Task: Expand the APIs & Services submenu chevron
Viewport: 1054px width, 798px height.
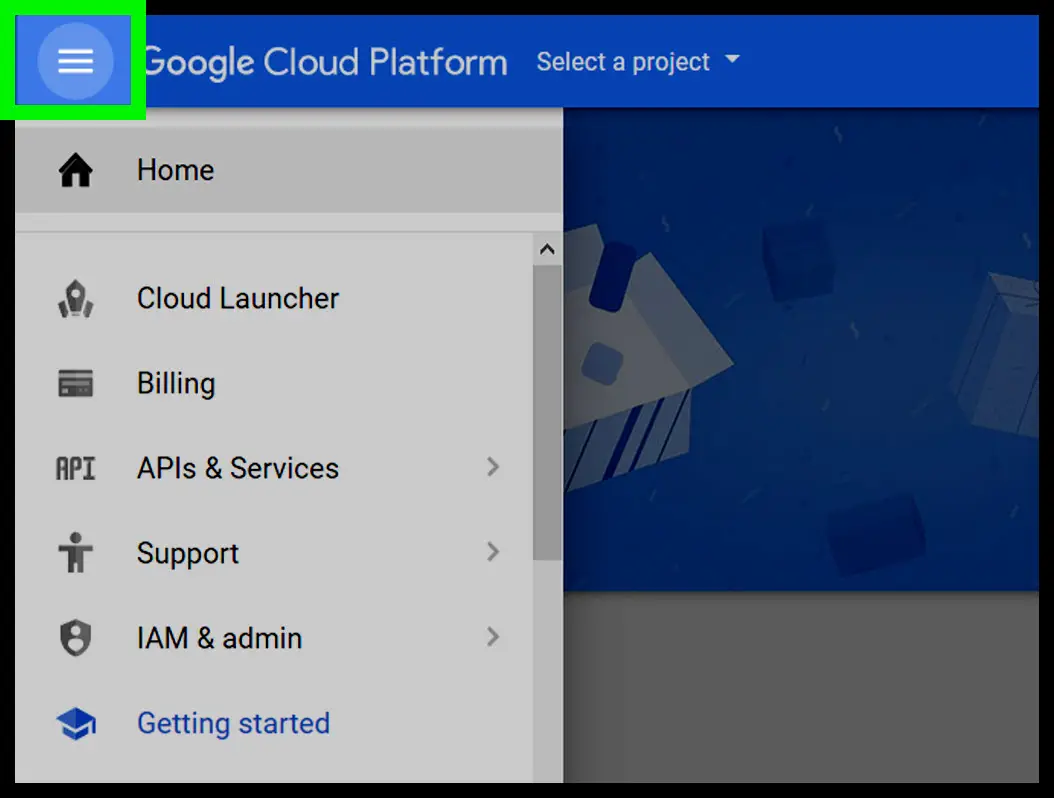Action: [493, 467]
